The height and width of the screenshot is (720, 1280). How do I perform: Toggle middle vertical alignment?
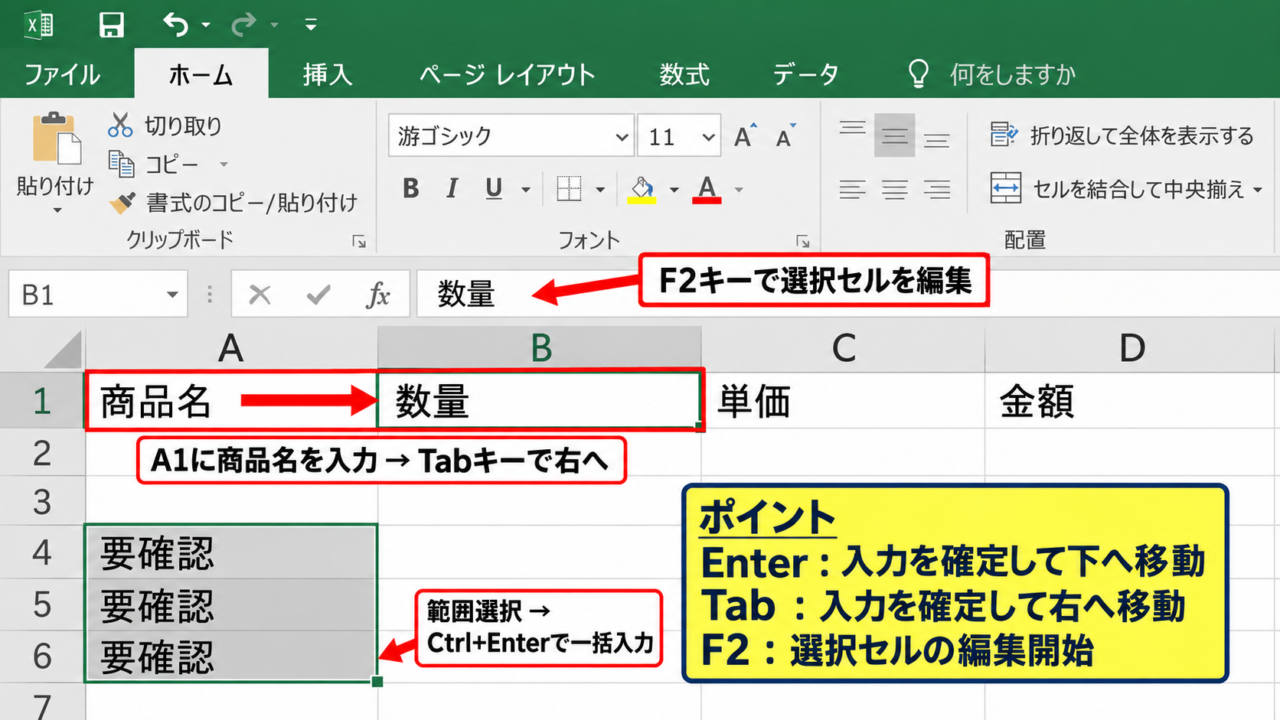pyautogui.click(x=895, y=135)
